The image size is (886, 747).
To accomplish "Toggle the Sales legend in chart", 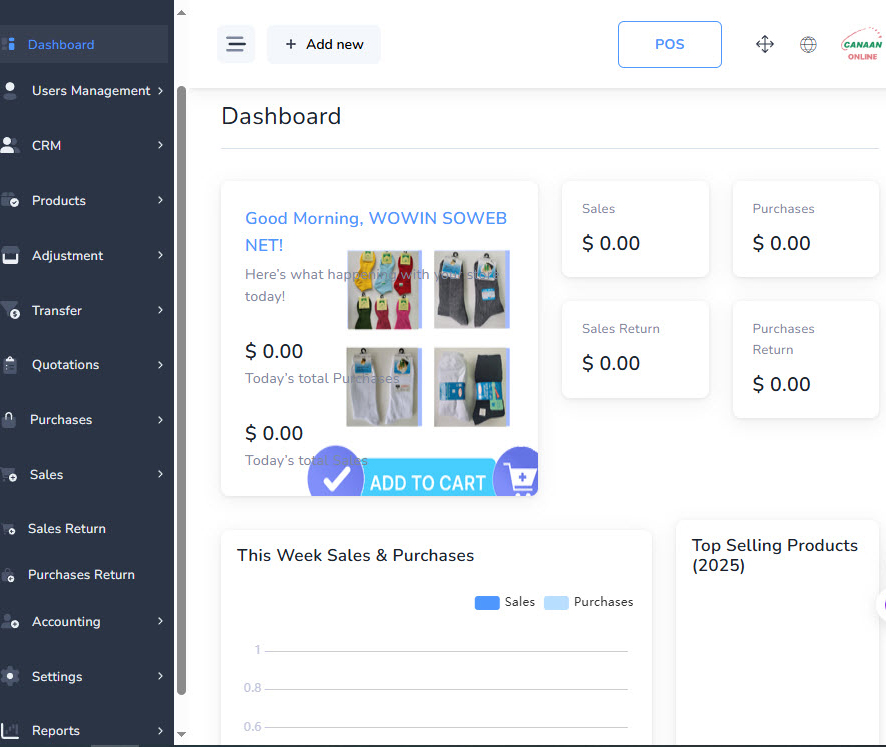I will pos(504,602).
